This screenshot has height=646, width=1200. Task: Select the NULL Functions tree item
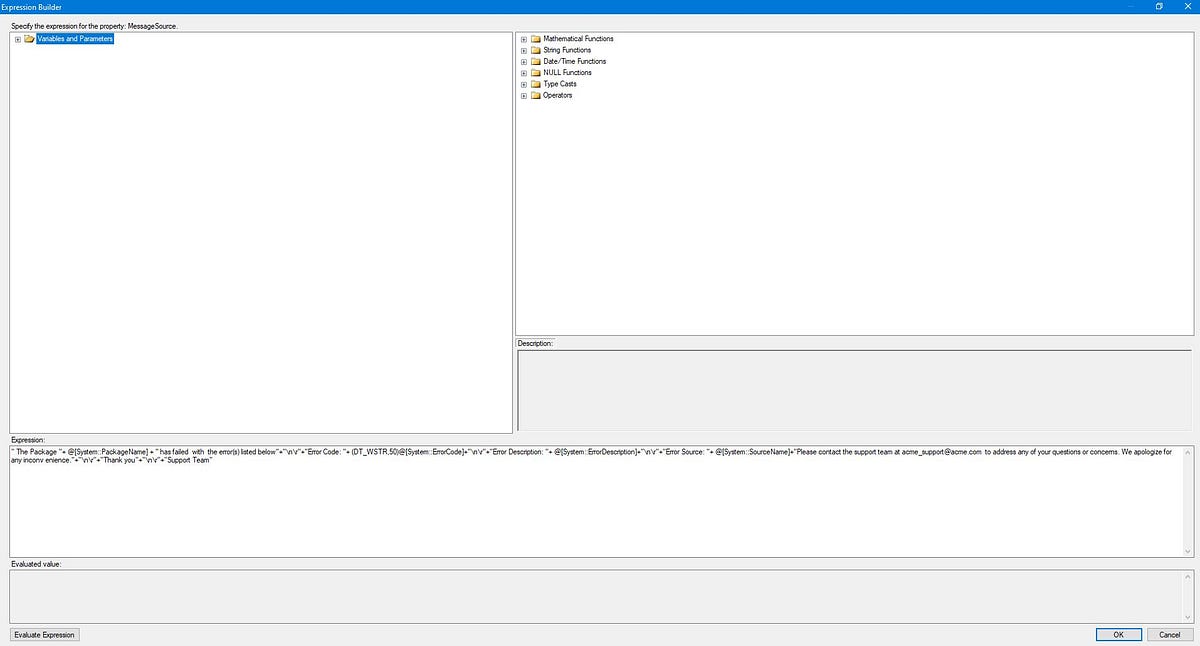click(x=565, y=72)
